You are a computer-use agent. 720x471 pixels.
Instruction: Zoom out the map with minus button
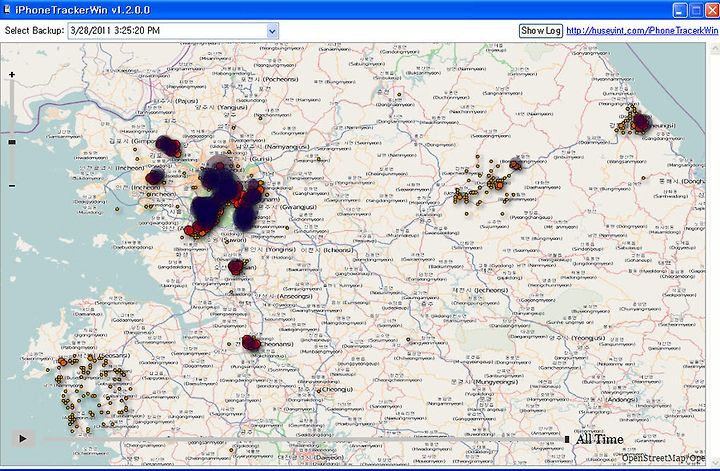[x=12, y=186]
